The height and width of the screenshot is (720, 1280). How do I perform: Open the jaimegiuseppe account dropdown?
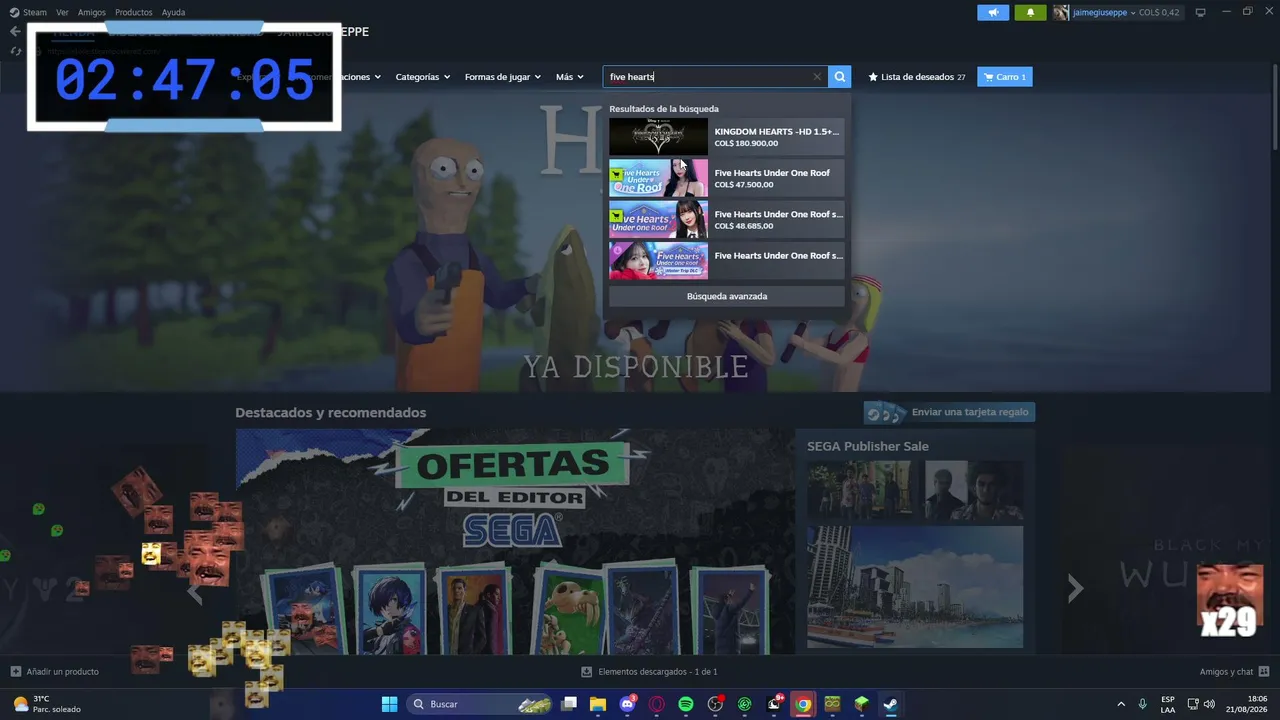coord(1104,12)
